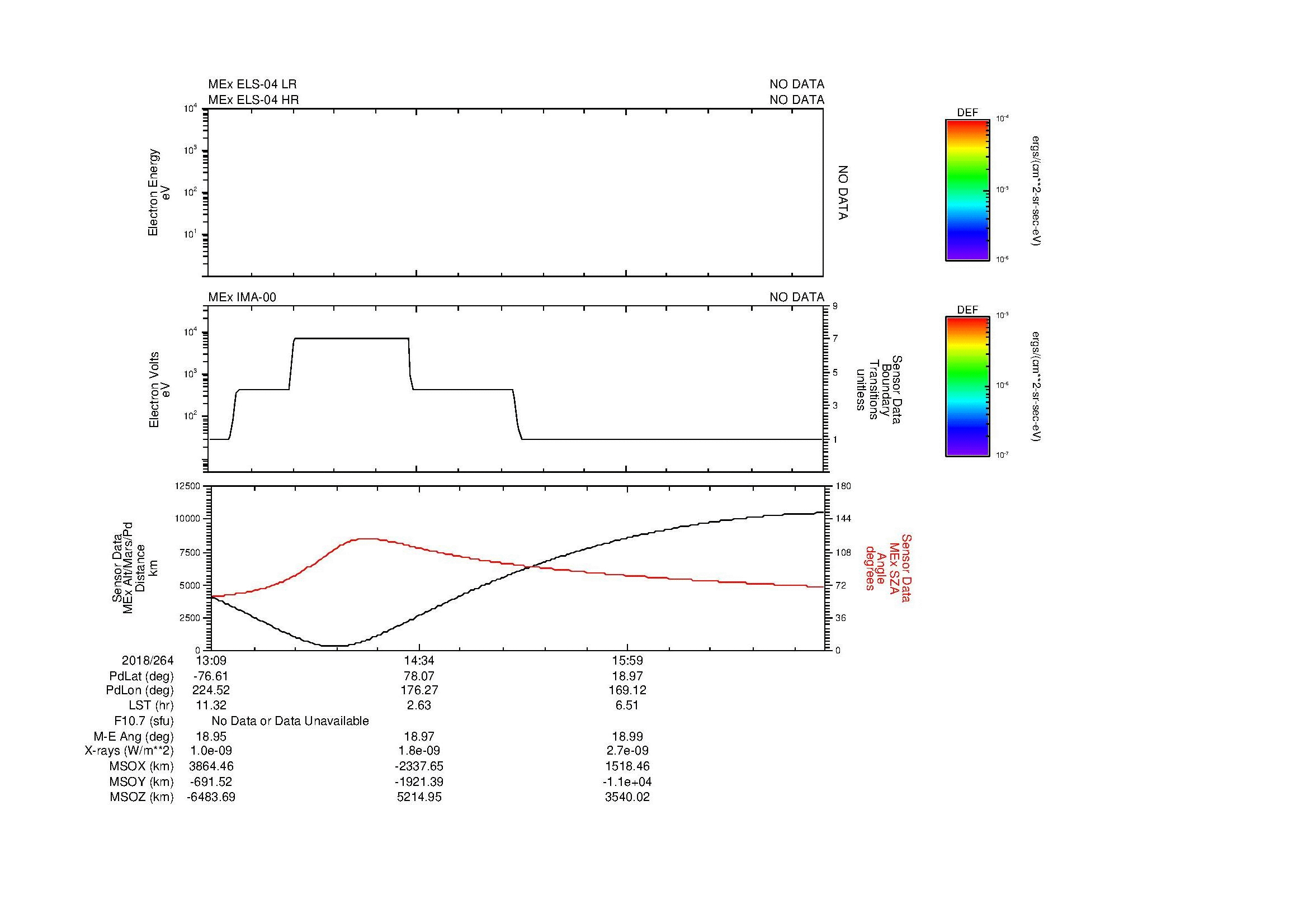Click the 'LST (hr)' row header
Screen dimensions: 1308x924
pos(151,705)
